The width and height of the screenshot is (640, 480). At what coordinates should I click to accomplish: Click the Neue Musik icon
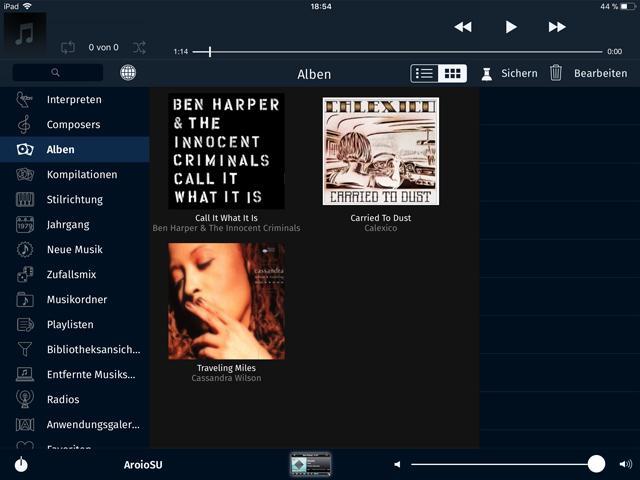click(25, 249)
